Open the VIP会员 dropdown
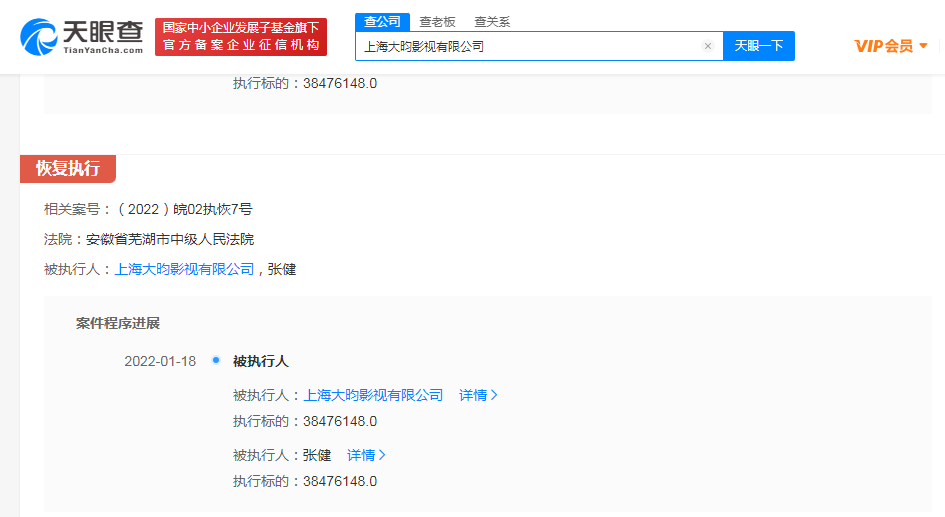 click(891, 46)
